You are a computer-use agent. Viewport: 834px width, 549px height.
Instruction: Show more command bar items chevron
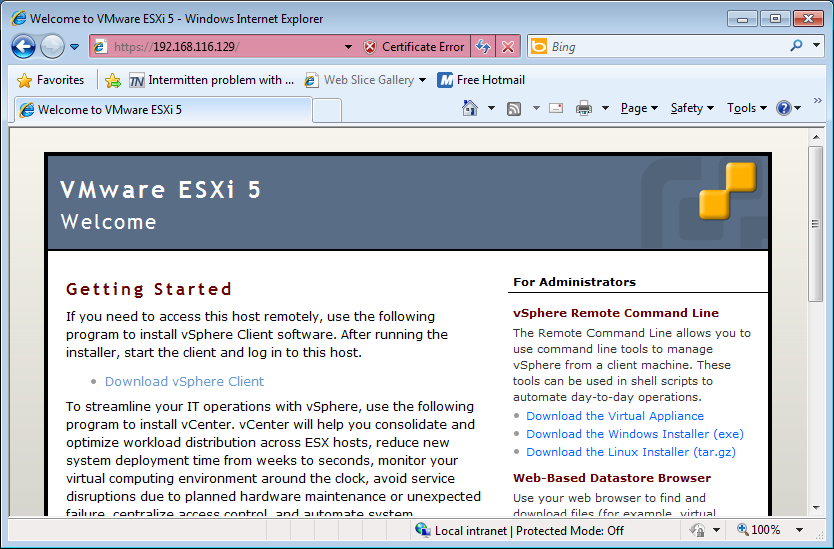tap(818, 101)
